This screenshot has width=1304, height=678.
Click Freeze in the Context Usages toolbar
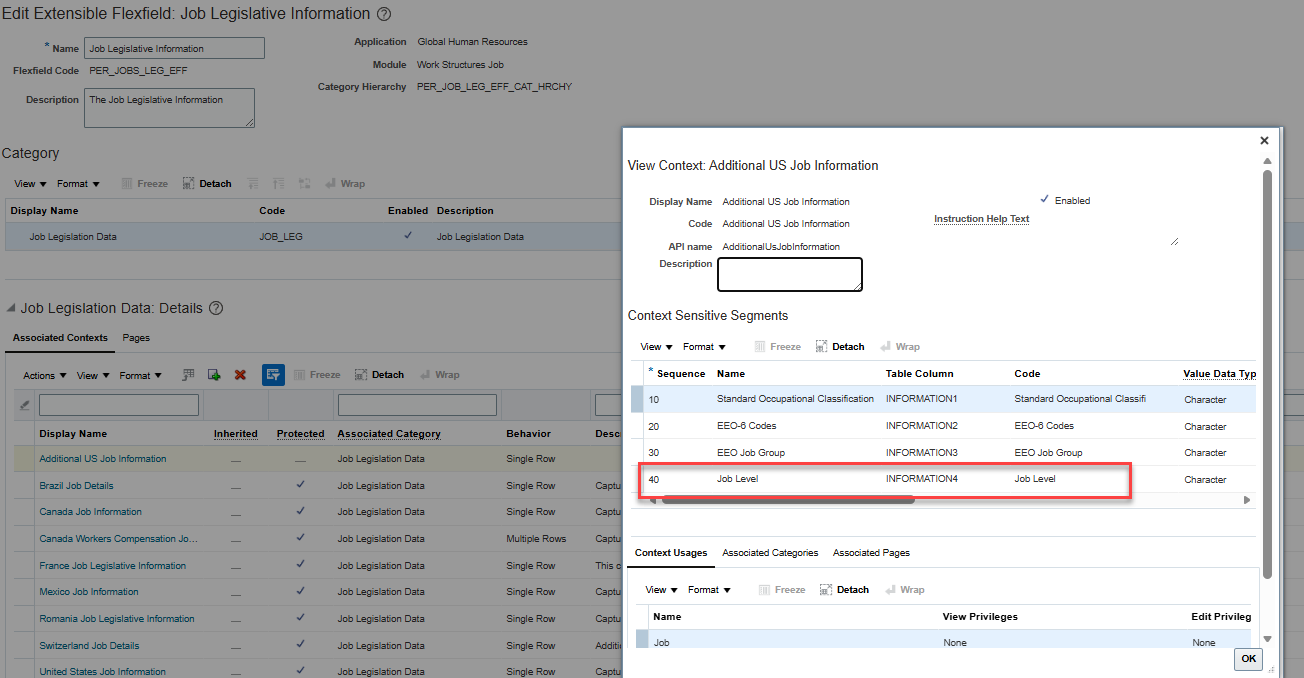[x=782, y=590]
